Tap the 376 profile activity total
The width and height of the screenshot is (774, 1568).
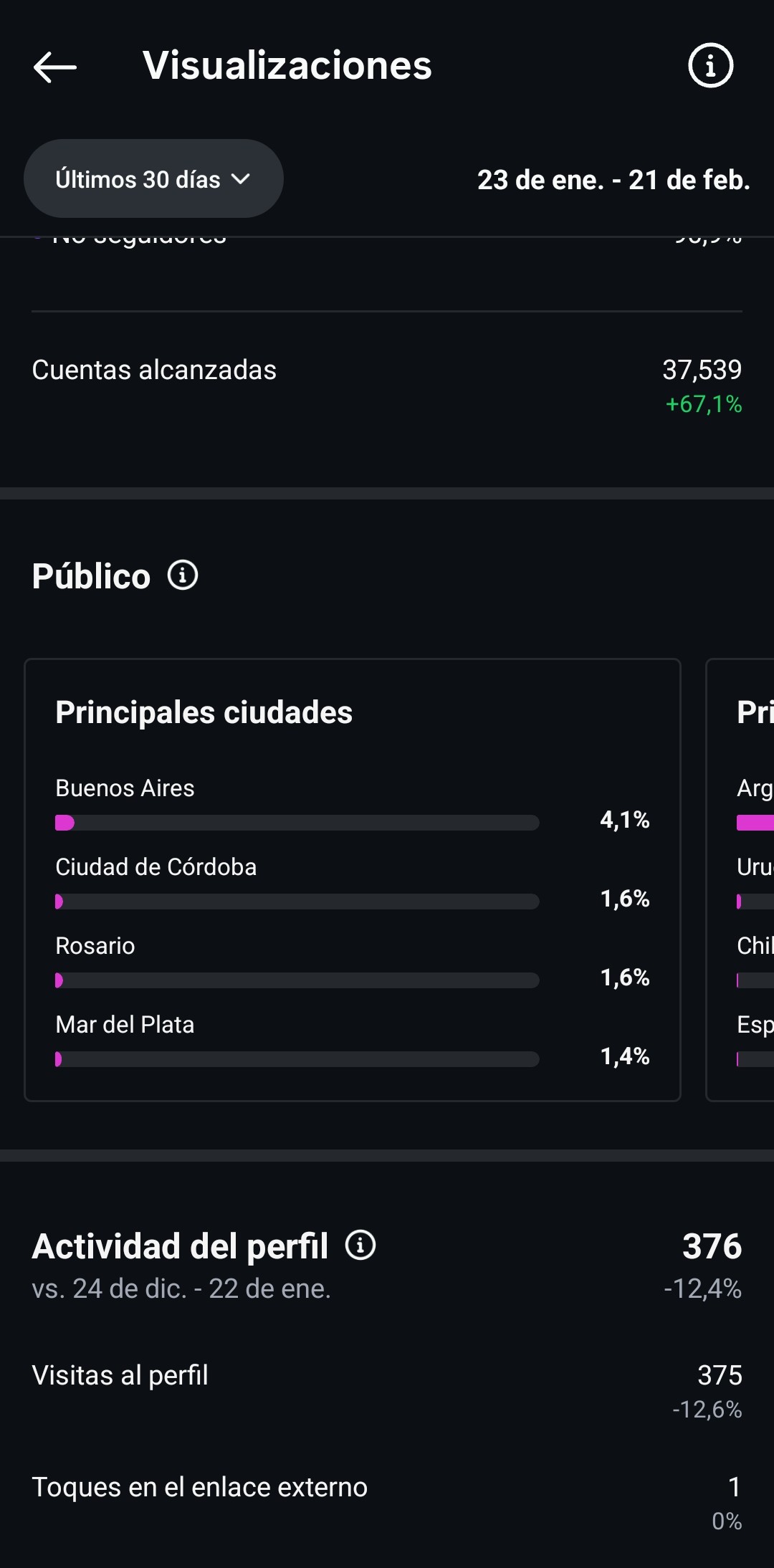712,1246
